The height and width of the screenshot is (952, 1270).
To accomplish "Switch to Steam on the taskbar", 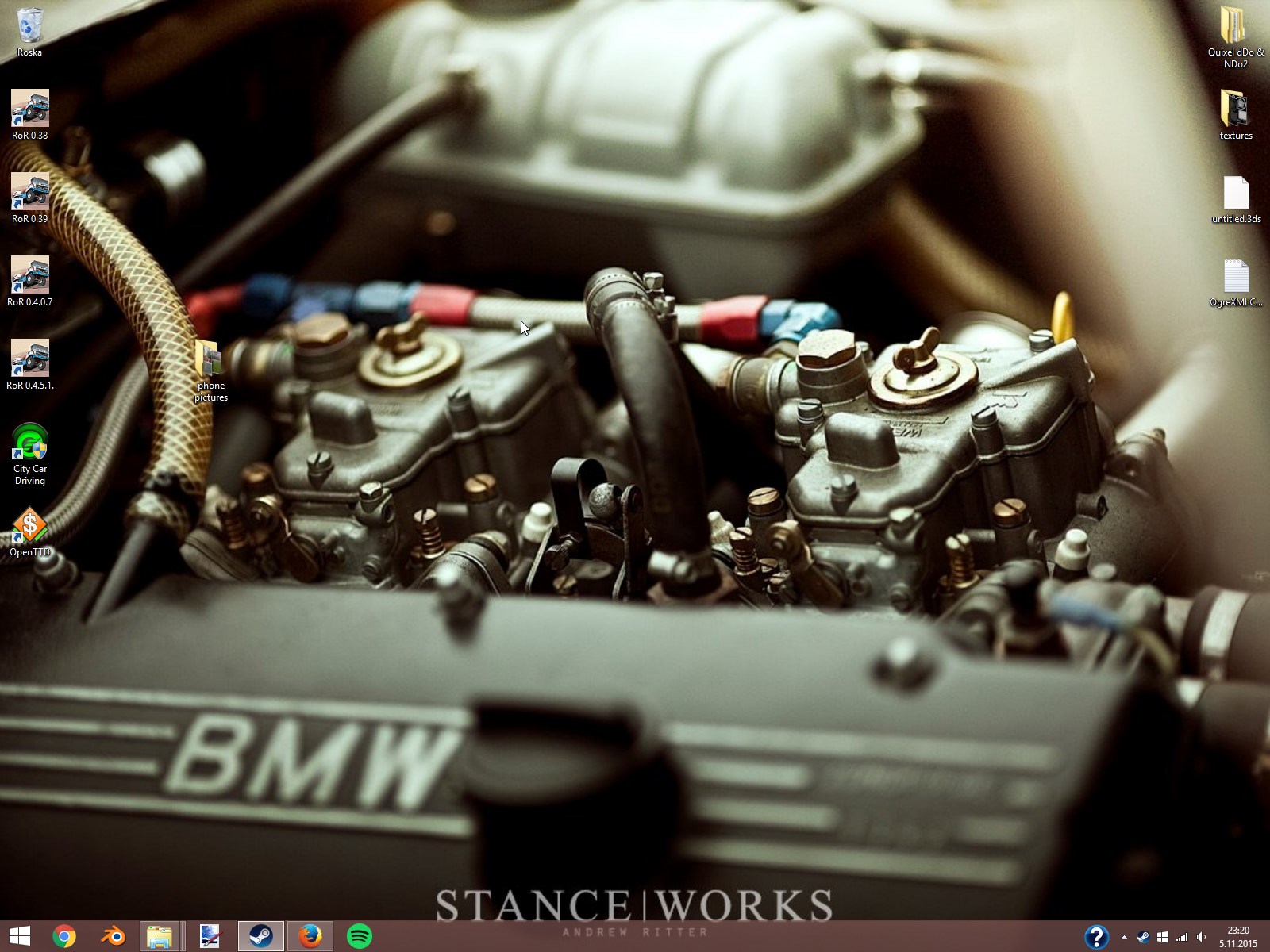I will pyautogui.click(x=260, y=936).
